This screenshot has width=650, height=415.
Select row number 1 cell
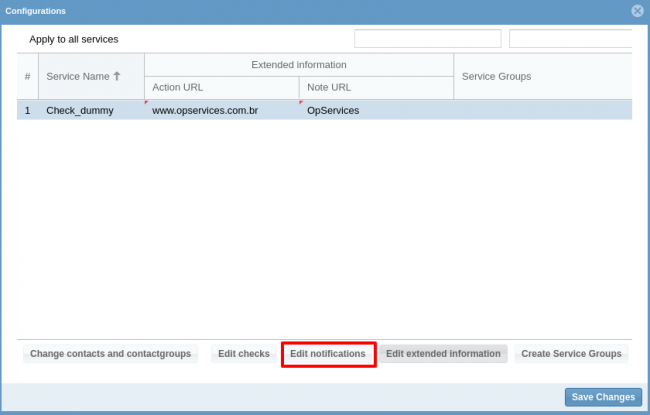click(27, 110)
